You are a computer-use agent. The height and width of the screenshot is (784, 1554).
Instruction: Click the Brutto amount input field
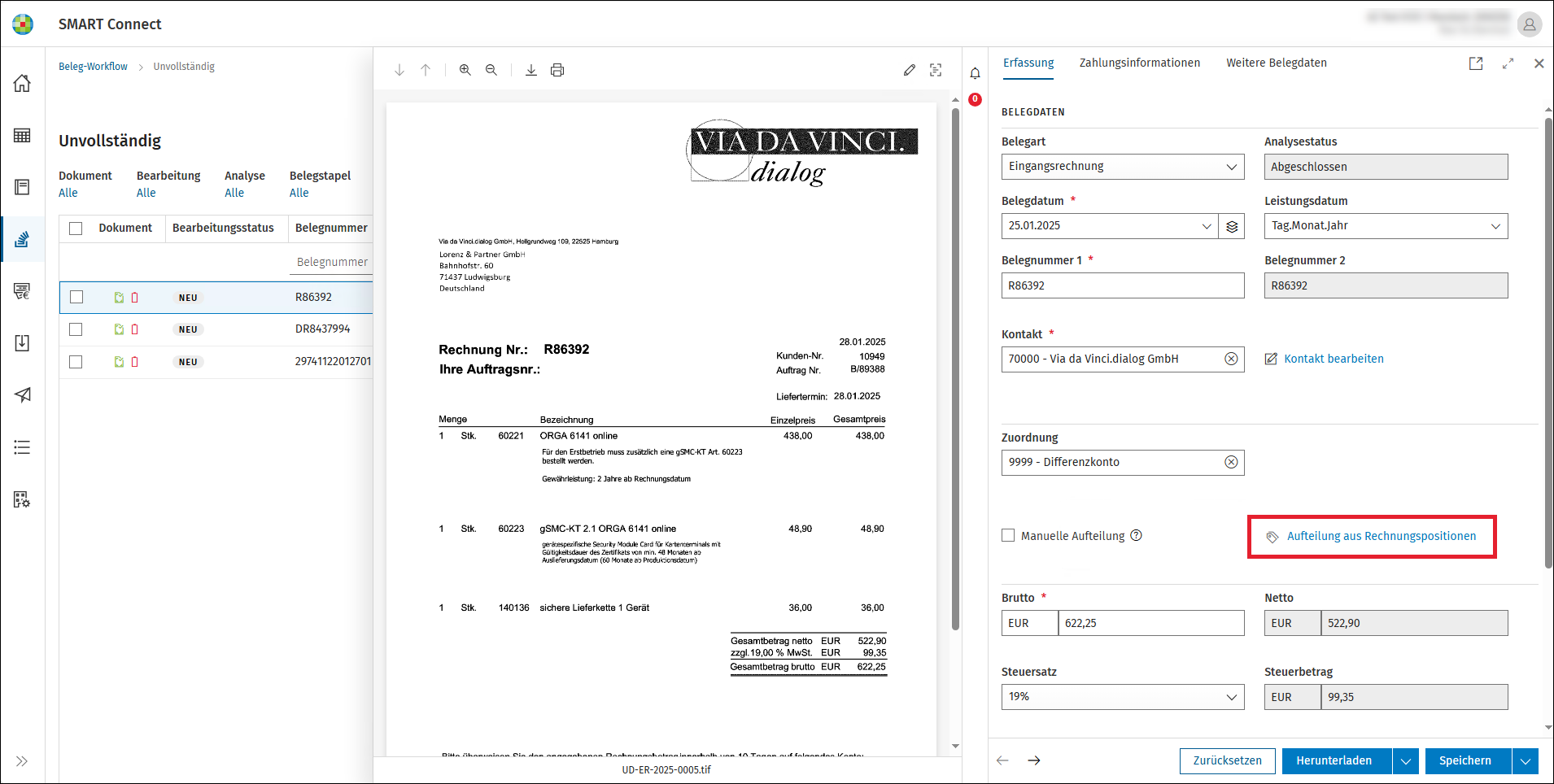coord(1151,623)
